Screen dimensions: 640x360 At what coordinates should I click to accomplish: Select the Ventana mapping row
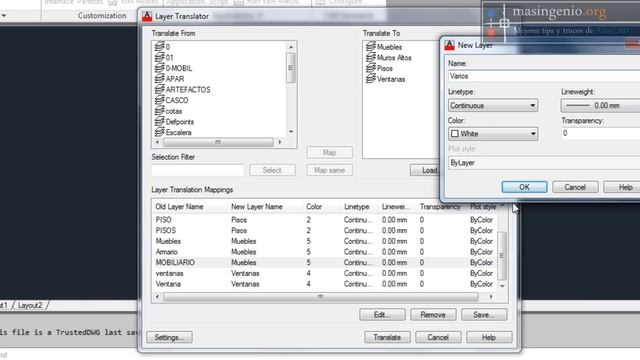click(x=325, y=284)
